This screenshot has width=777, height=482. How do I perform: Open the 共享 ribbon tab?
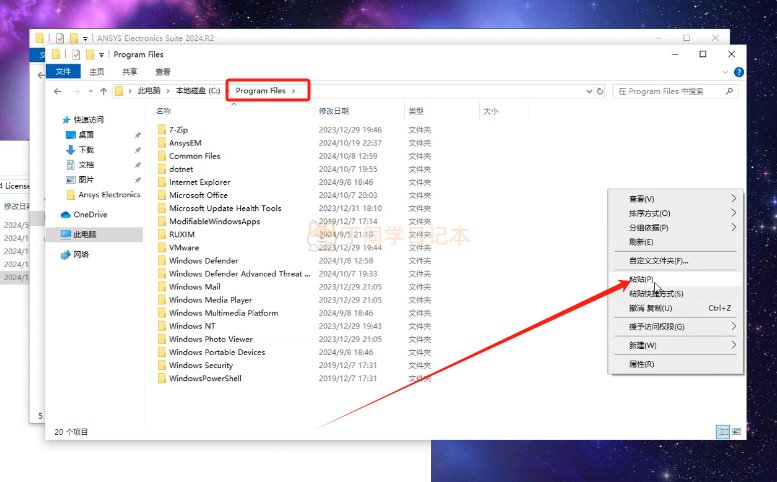tap(130, 72)
